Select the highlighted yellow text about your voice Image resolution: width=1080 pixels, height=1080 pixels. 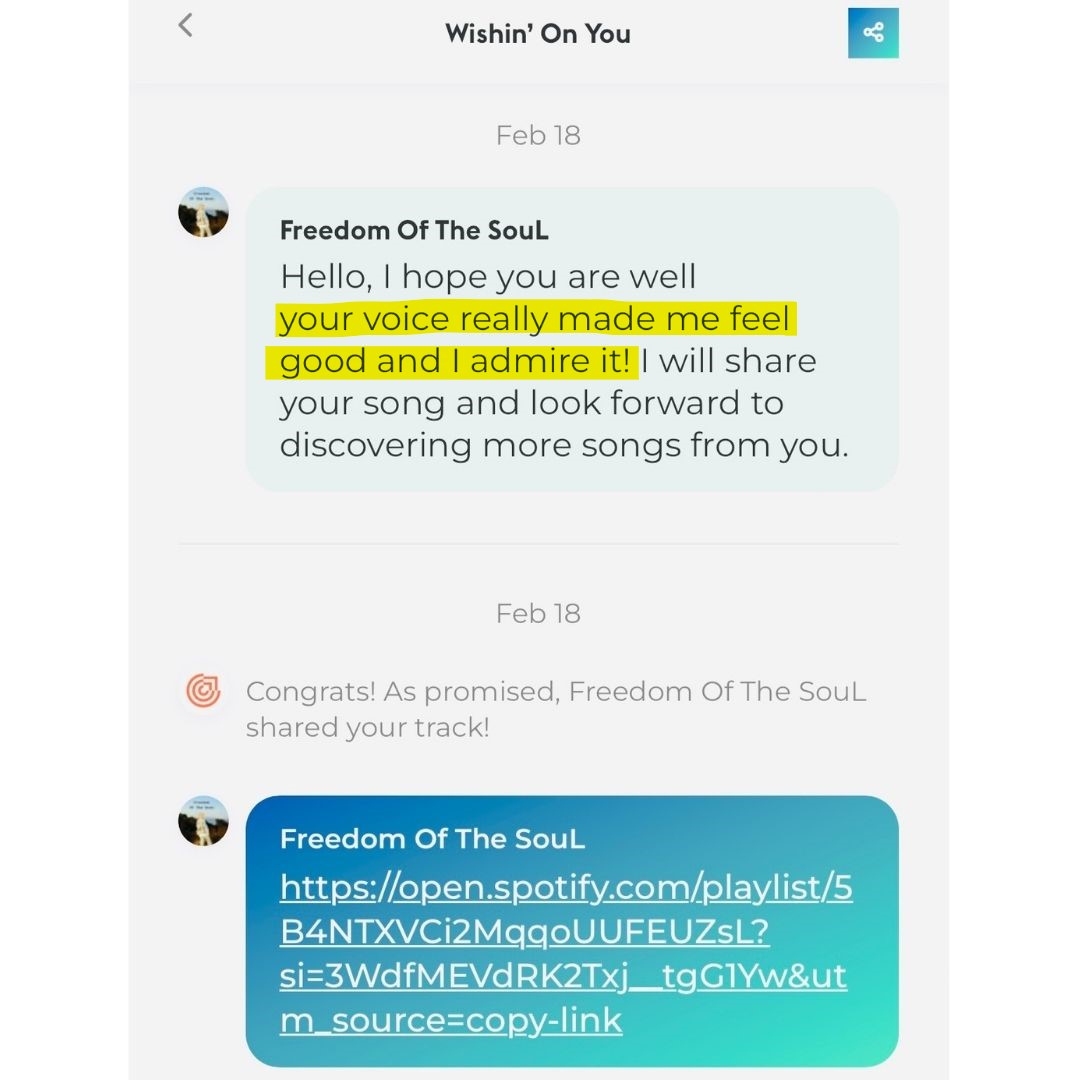point(530,340)
